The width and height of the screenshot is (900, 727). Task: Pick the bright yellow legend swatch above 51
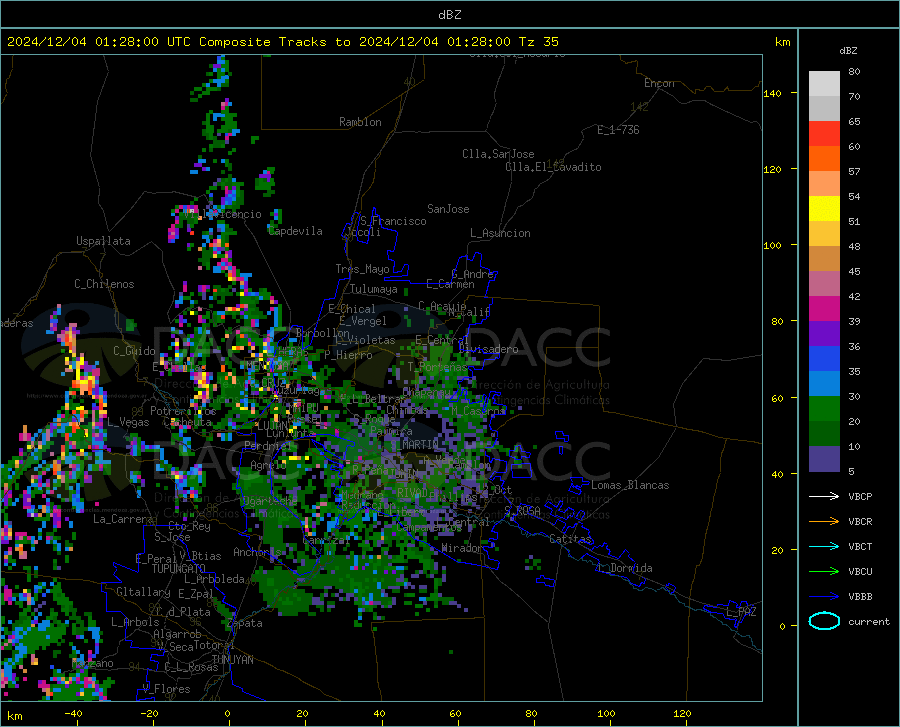(x=824, y=209)
